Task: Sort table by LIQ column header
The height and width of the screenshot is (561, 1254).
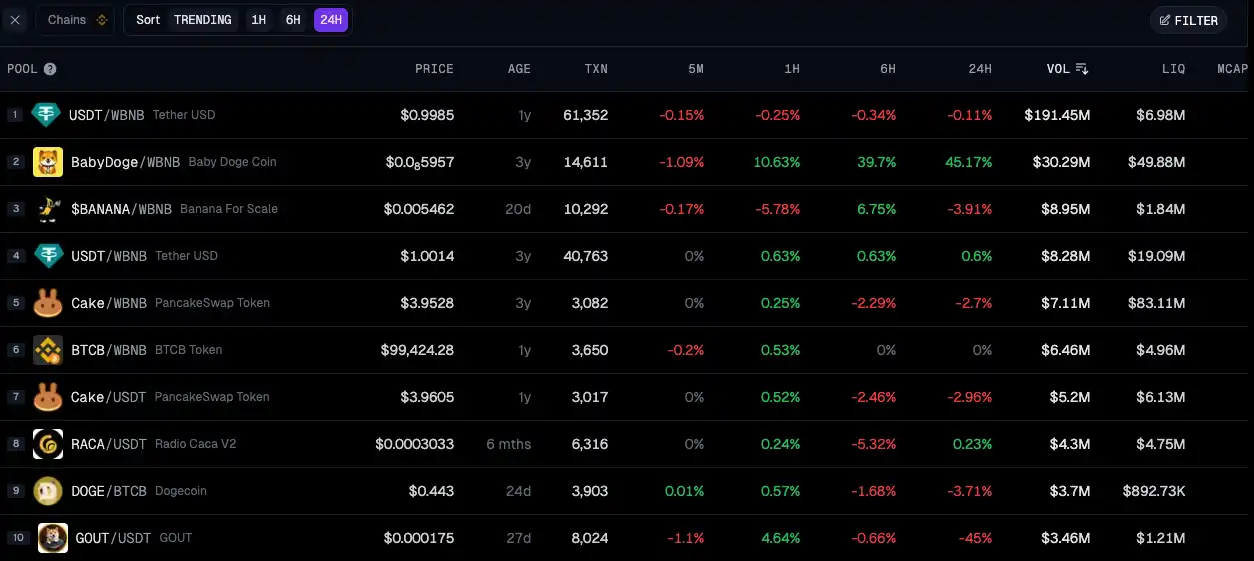Action: pos(1173,69)
